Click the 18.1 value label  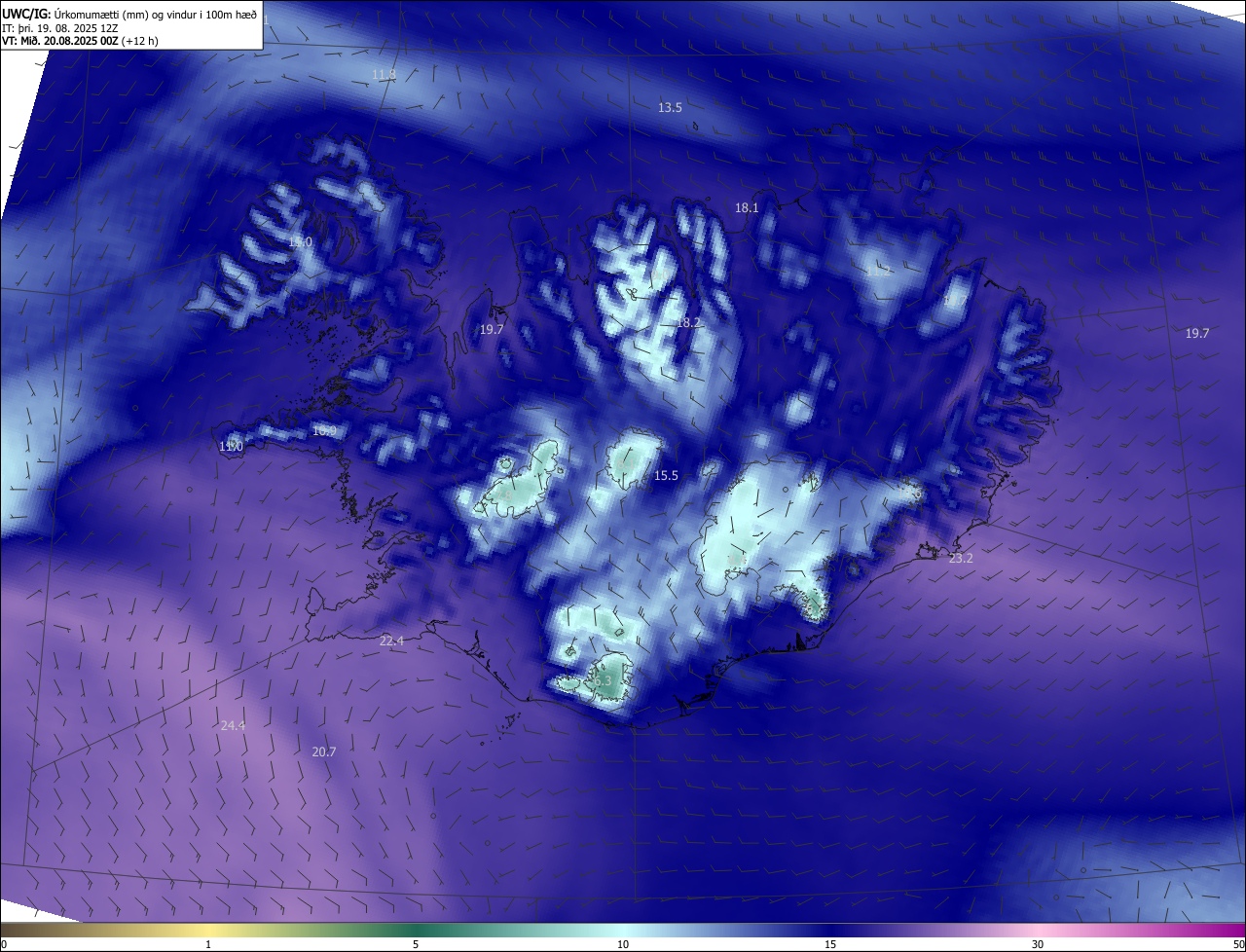point(747,208)
